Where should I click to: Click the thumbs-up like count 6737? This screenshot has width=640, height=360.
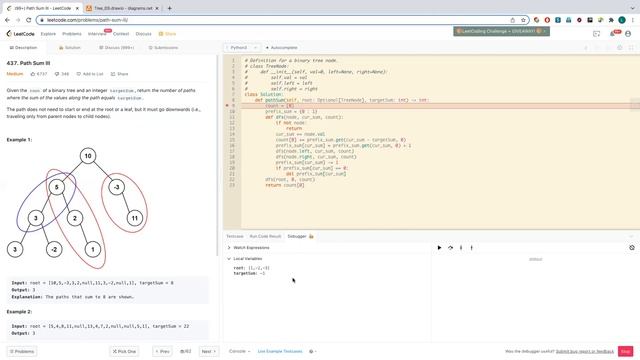coord(39,74)
